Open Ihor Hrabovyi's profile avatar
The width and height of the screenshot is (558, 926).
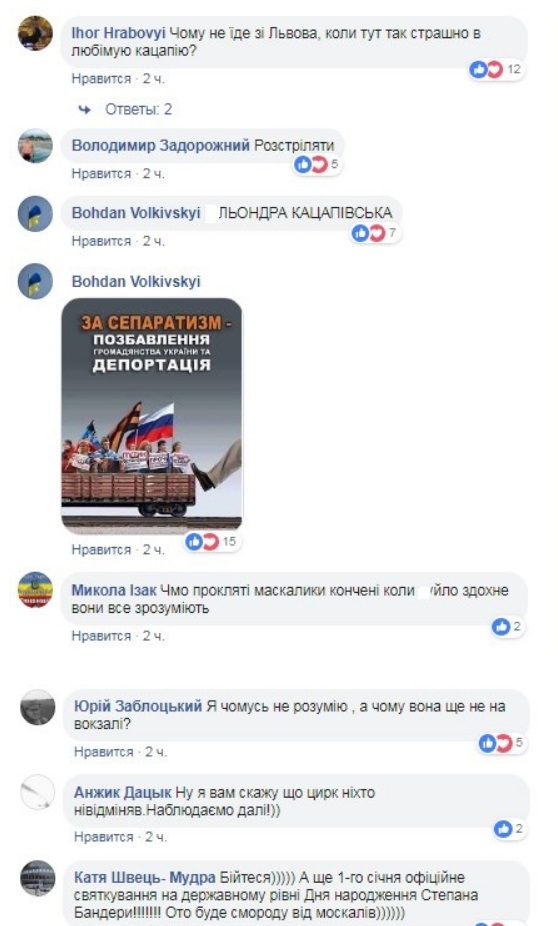(35, 33)
